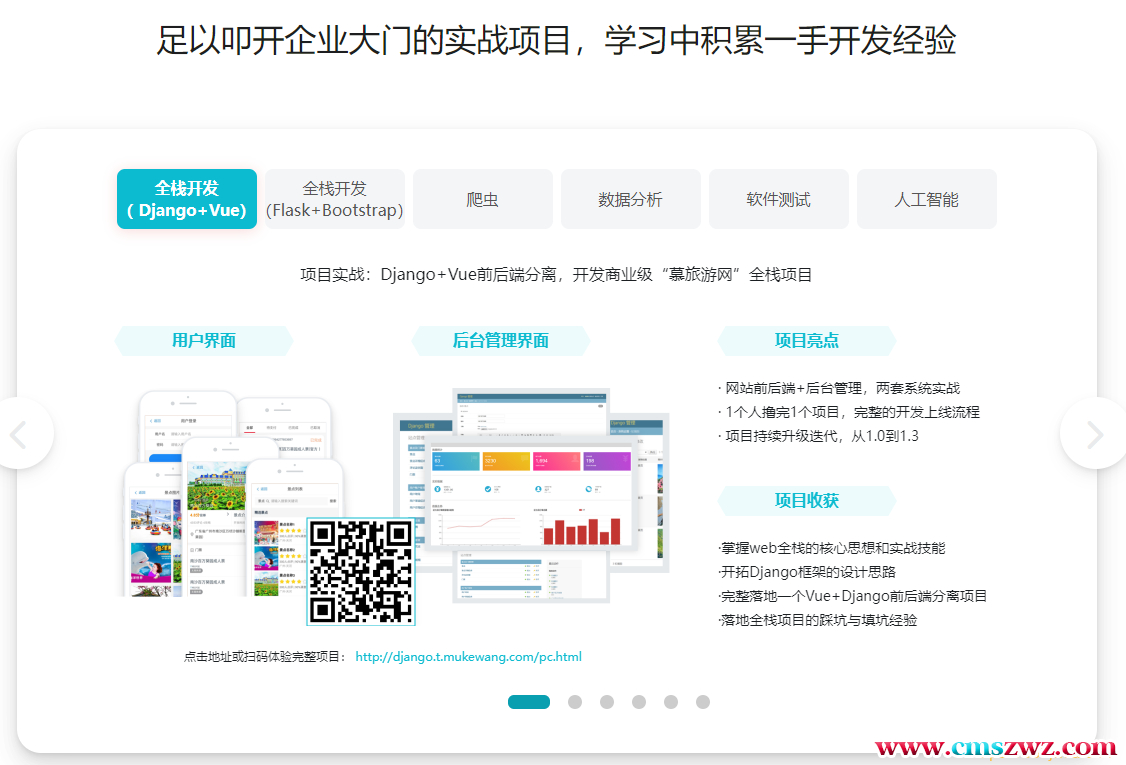The width and height of the screenshot is (1126, 765).
Task: Click the 用户界面 section label
Action: [204, 341]
